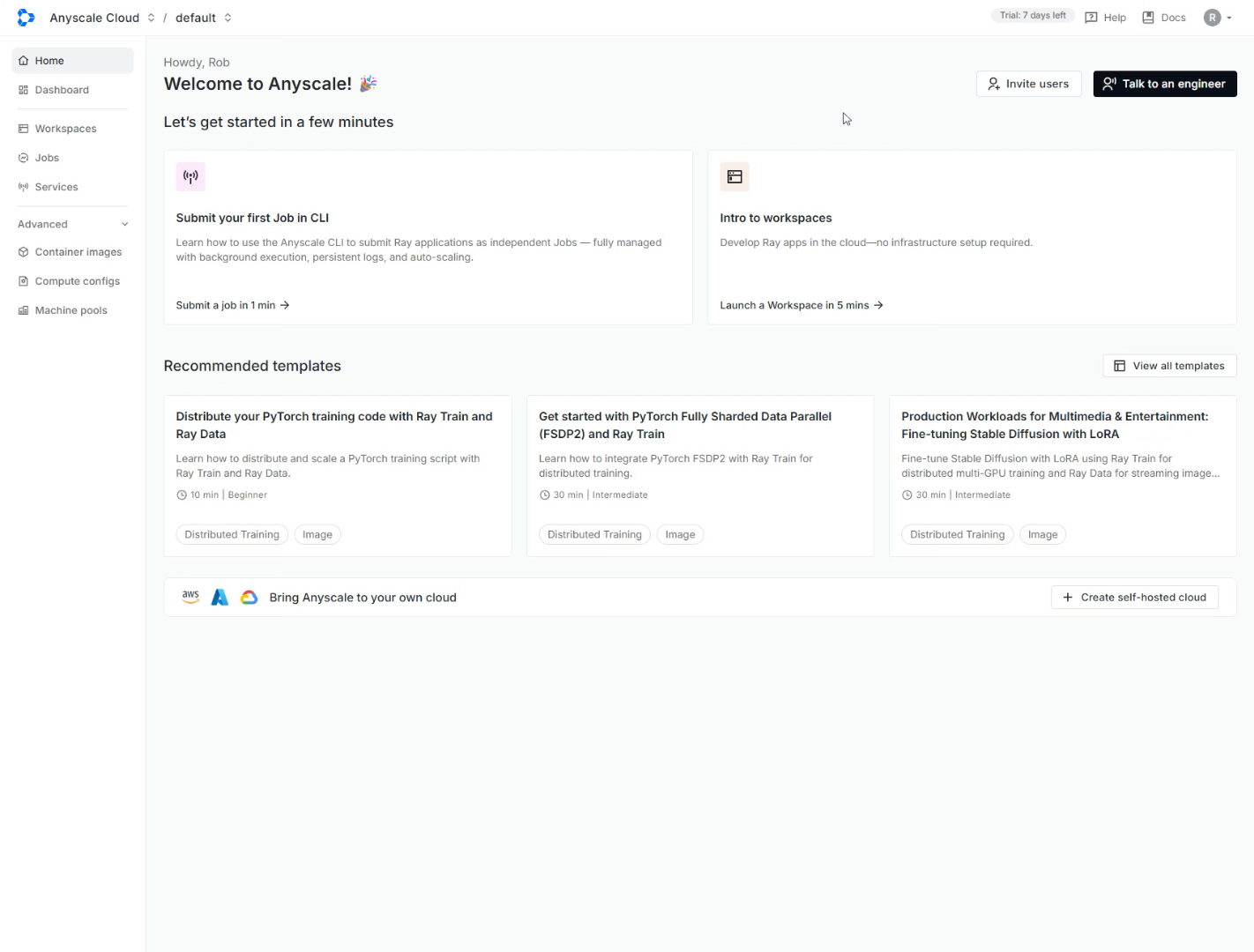Click Distributed Training tag on LoRA template
Viewport: 1254px width, 952px height.
point(957,534)
